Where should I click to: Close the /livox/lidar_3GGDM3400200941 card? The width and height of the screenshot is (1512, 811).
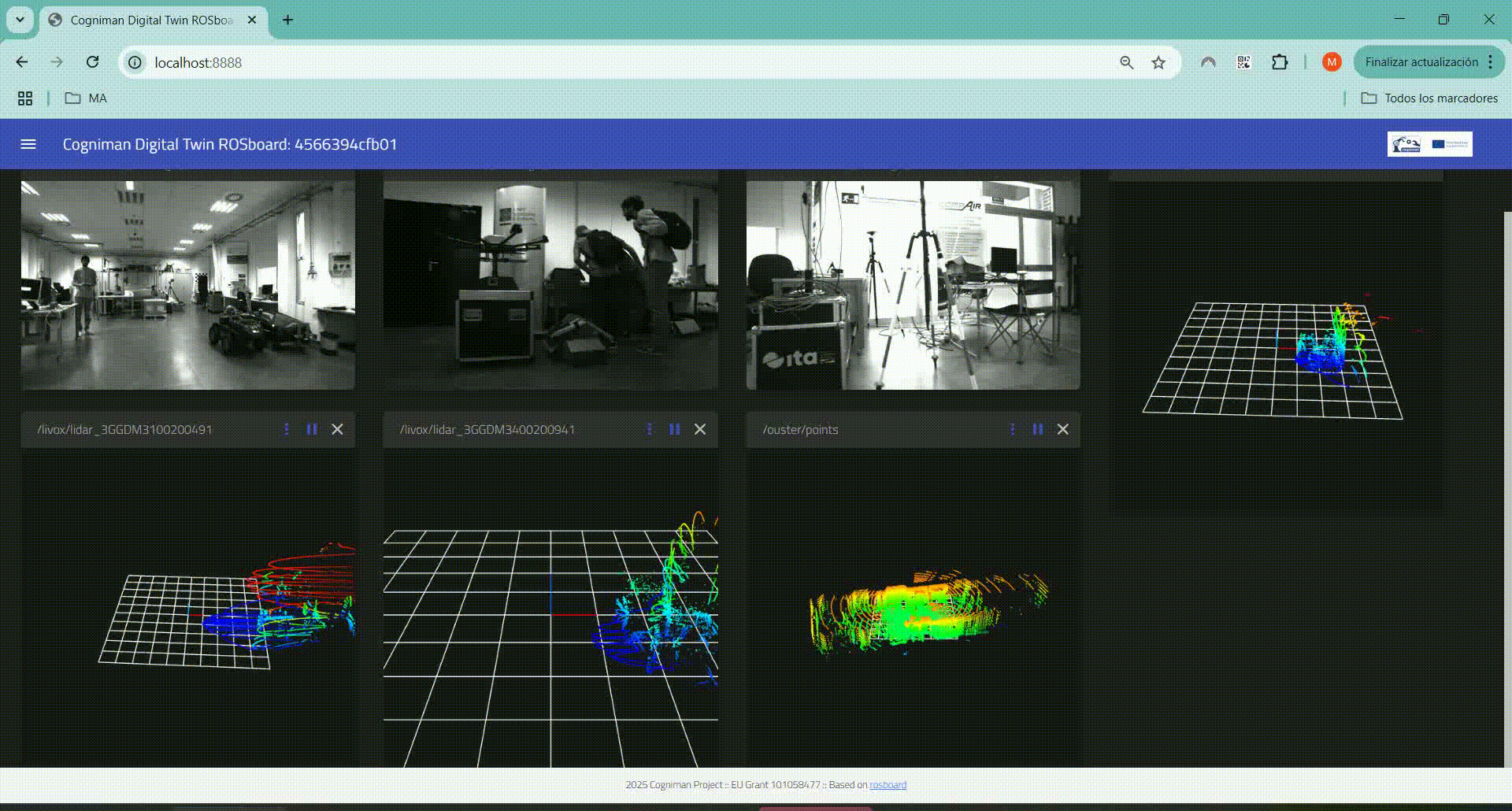click(700, 429)
